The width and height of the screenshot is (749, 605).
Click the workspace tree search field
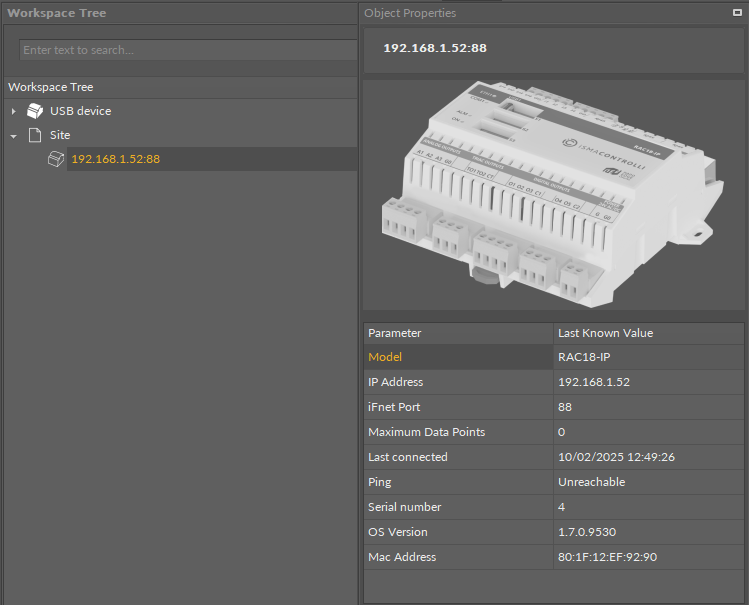click(x=187, y=50)
